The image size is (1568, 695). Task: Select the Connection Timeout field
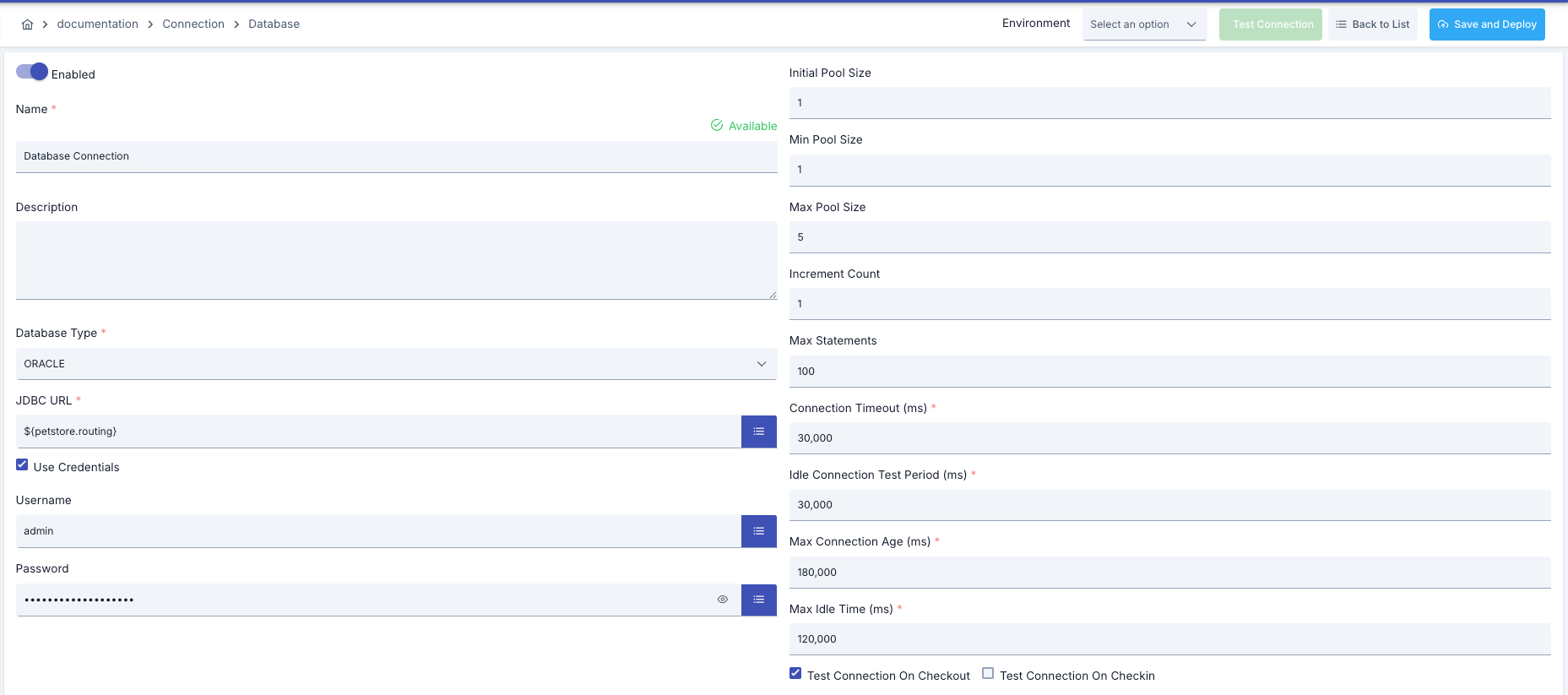1169,438
